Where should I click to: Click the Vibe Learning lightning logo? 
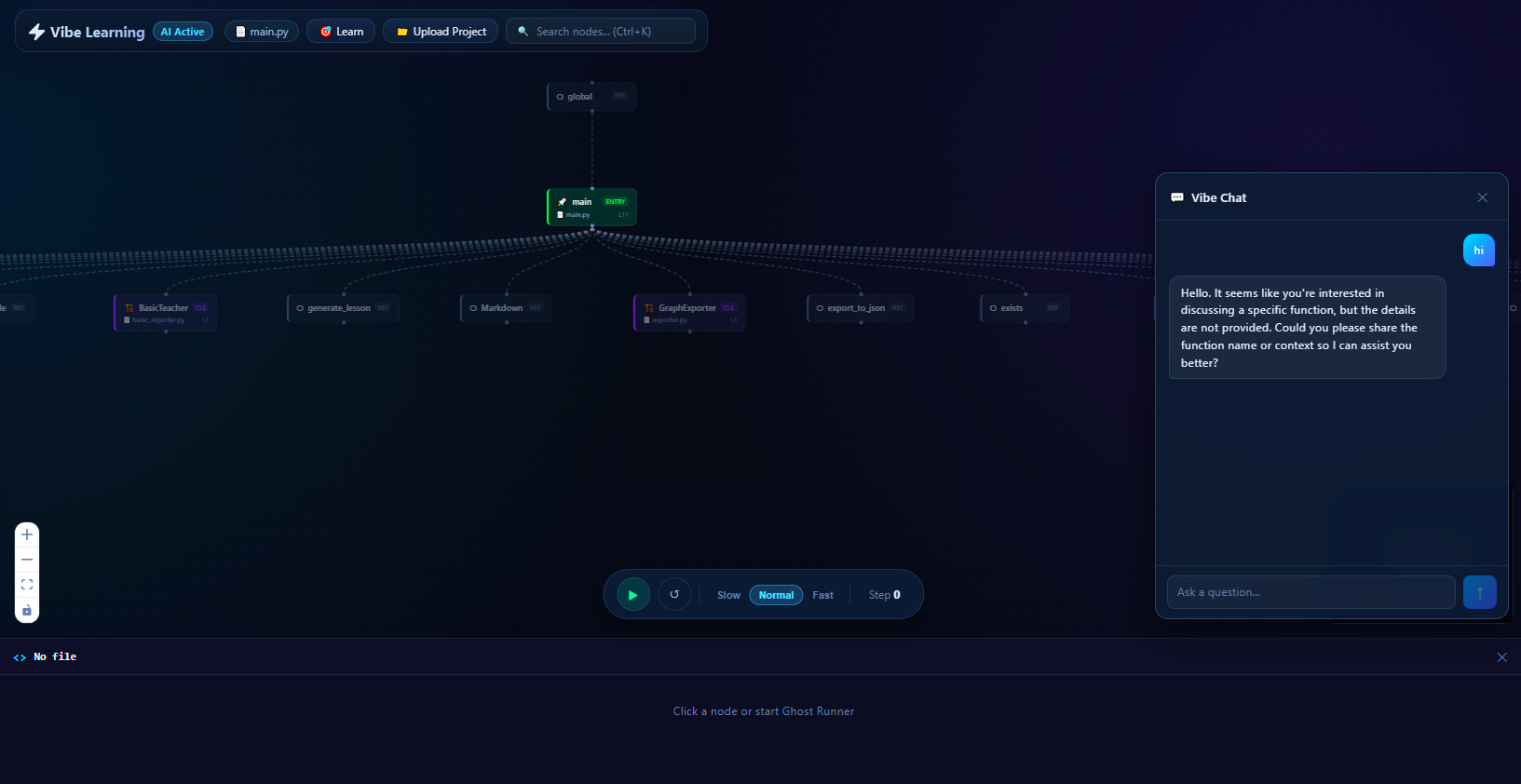click(x=37, y=32)
